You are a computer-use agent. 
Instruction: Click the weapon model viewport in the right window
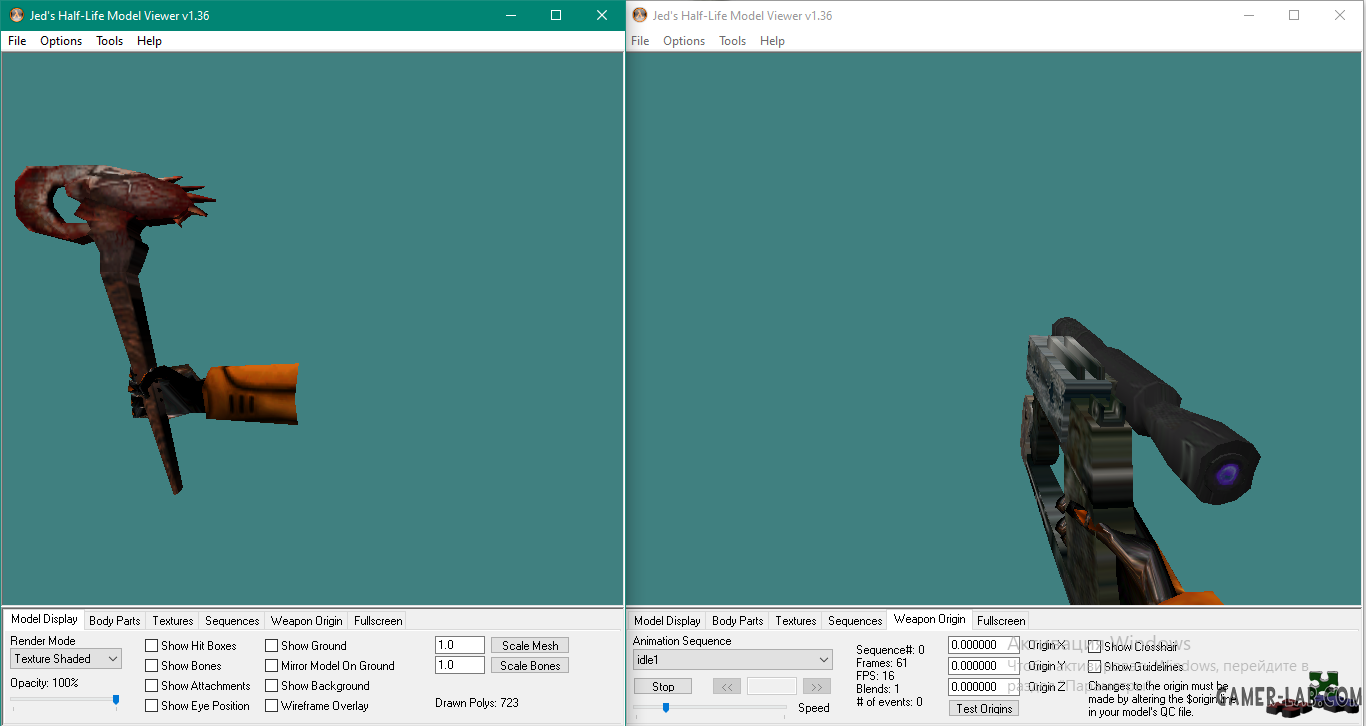click(994, 328)
